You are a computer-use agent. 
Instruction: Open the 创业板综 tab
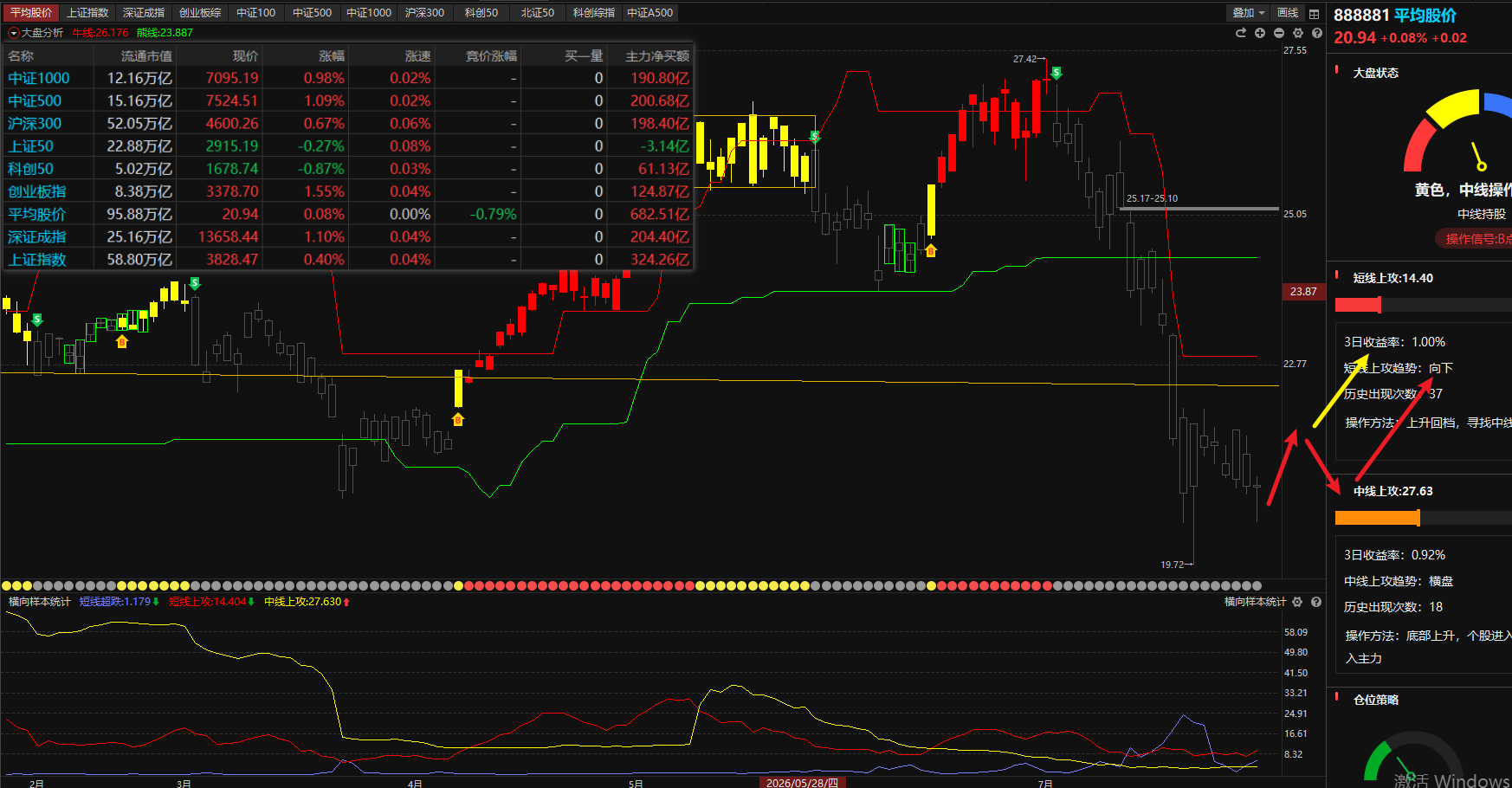pyautogui.click(x=200, y=13)
